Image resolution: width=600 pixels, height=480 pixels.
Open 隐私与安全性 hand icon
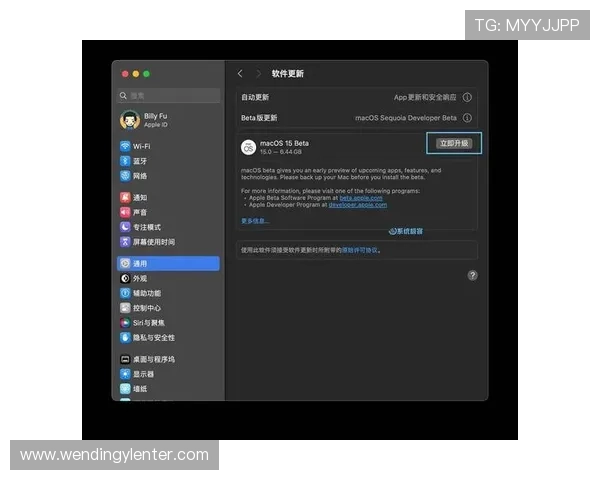click(x=125, y=338)
